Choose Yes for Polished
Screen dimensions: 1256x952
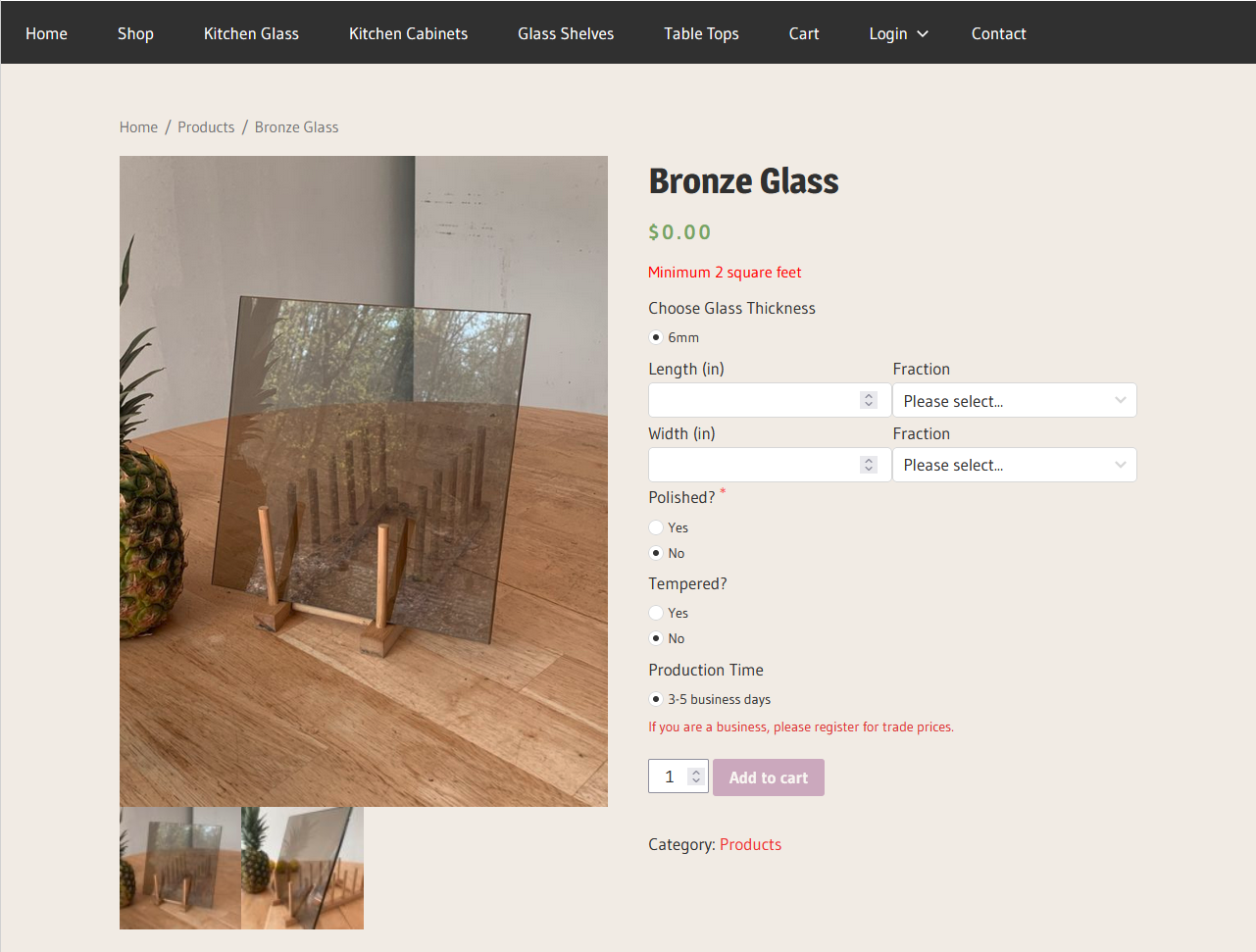656,527
